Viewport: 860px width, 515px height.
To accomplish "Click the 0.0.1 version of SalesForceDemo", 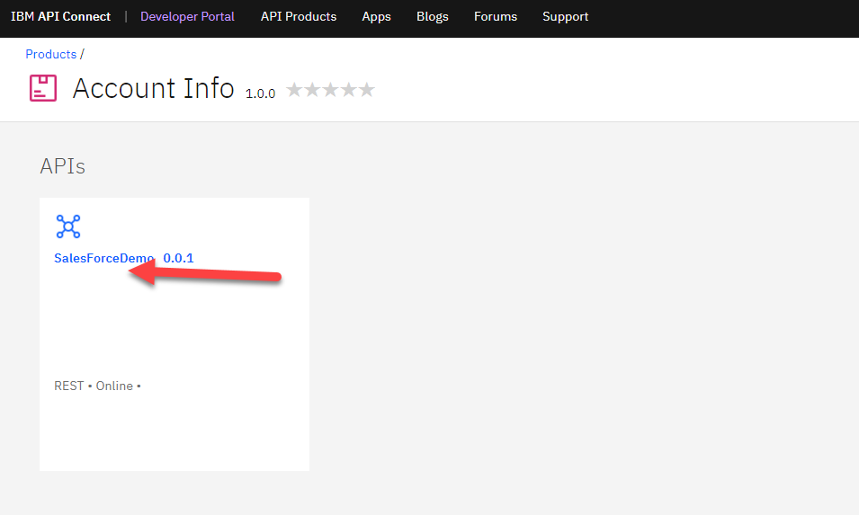I will pos(178,258).
